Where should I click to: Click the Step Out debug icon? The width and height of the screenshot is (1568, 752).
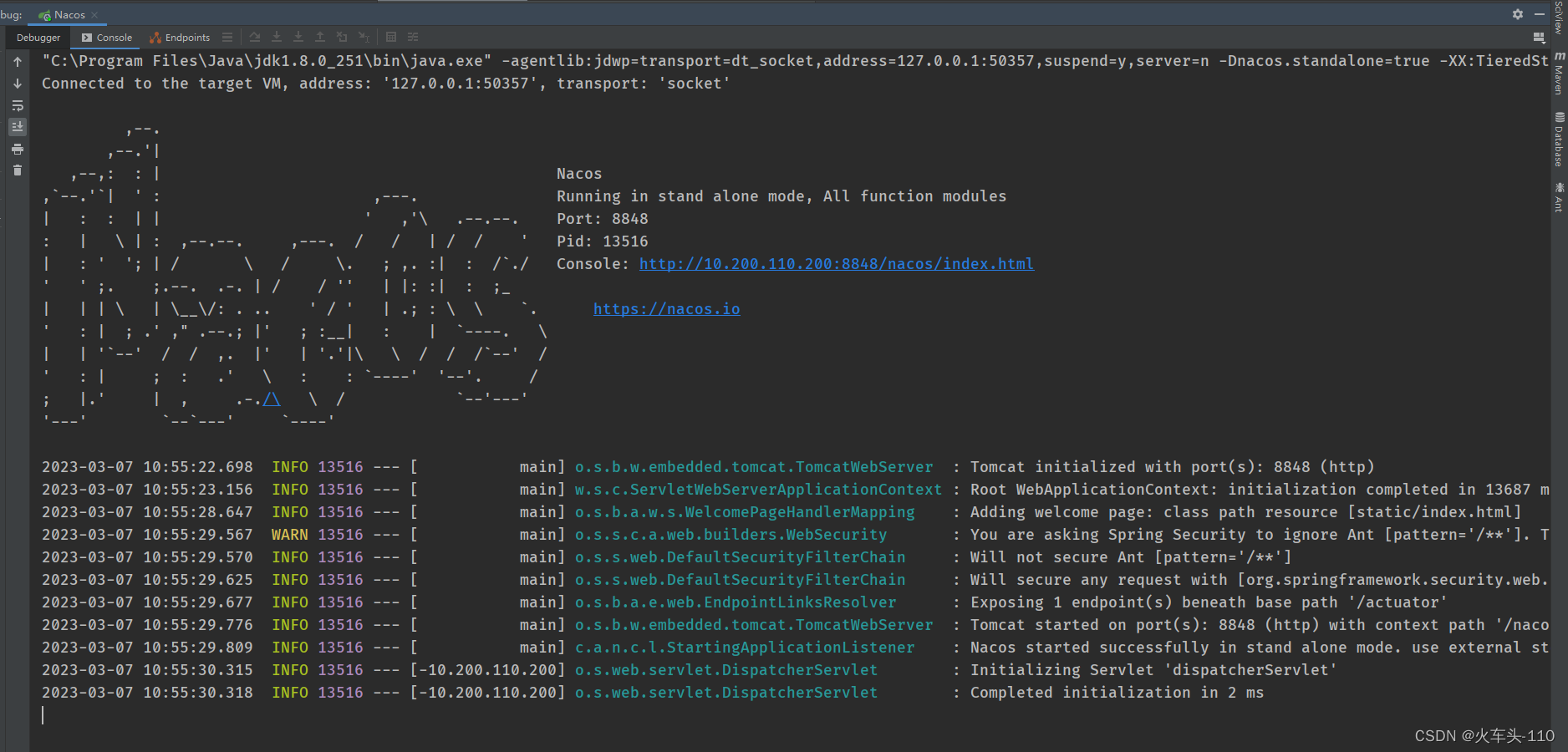tap(320, 38)
